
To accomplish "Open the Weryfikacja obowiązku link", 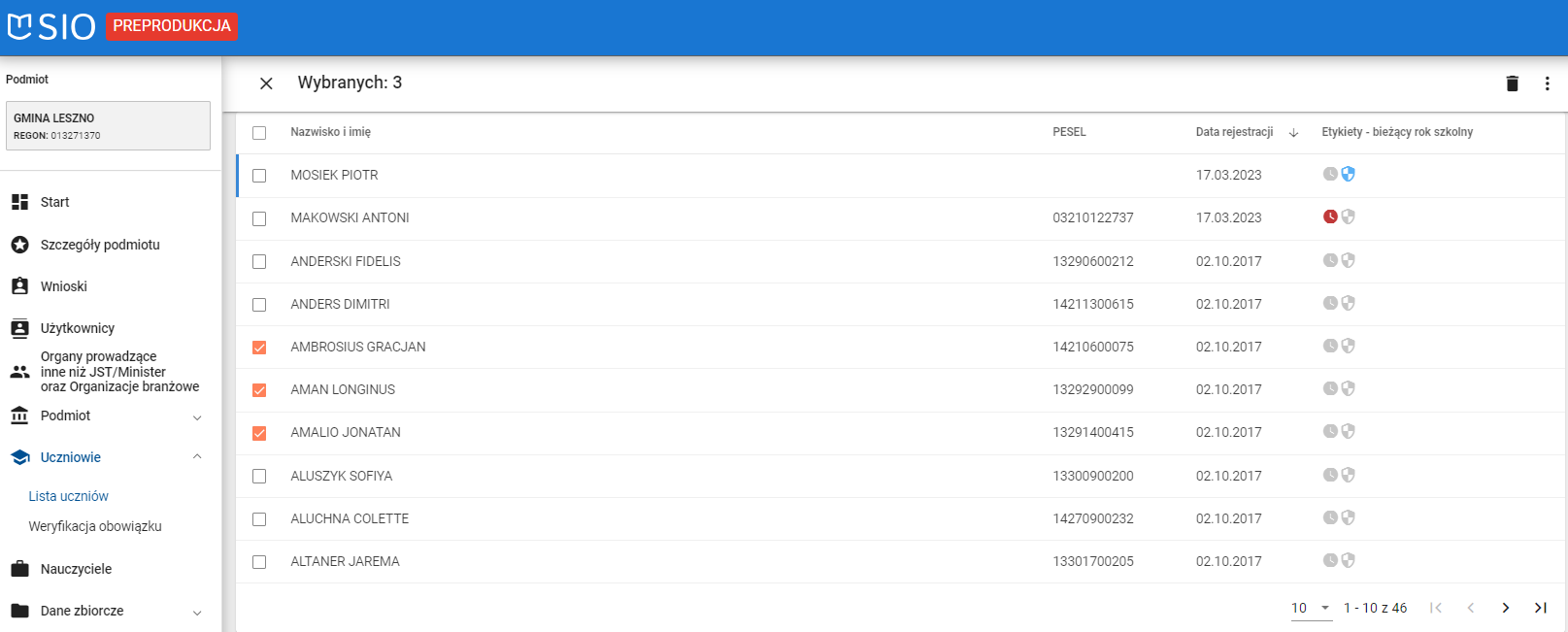I will (95, 526).
